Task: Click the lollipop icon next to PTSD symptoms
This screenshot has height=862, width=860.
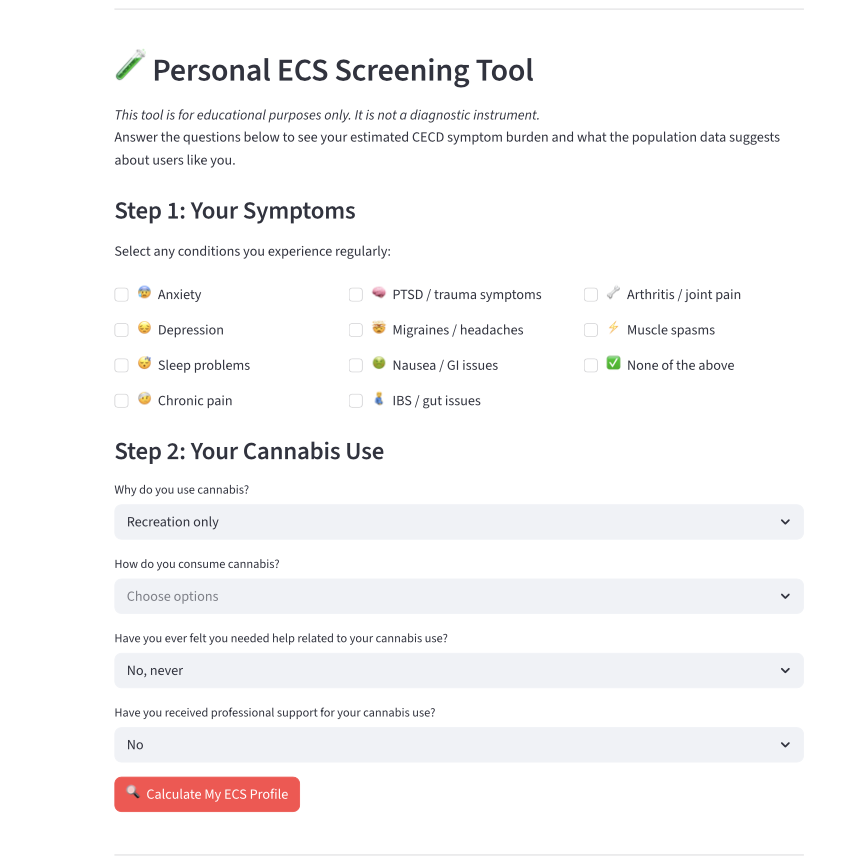Action: (x=377, y=294)
